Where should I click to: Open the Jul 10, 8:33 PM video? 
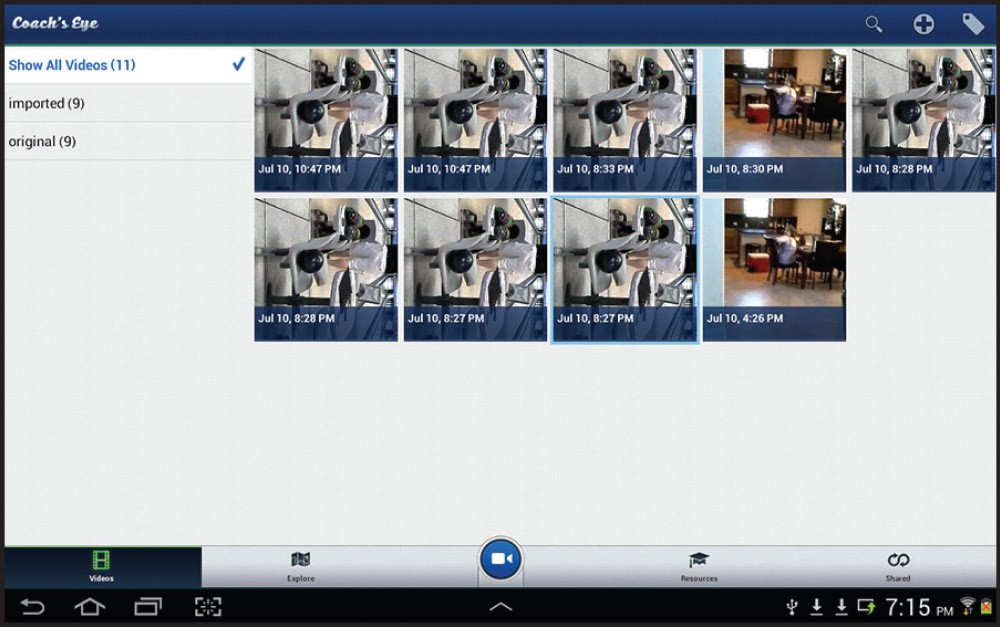(624, 120)
